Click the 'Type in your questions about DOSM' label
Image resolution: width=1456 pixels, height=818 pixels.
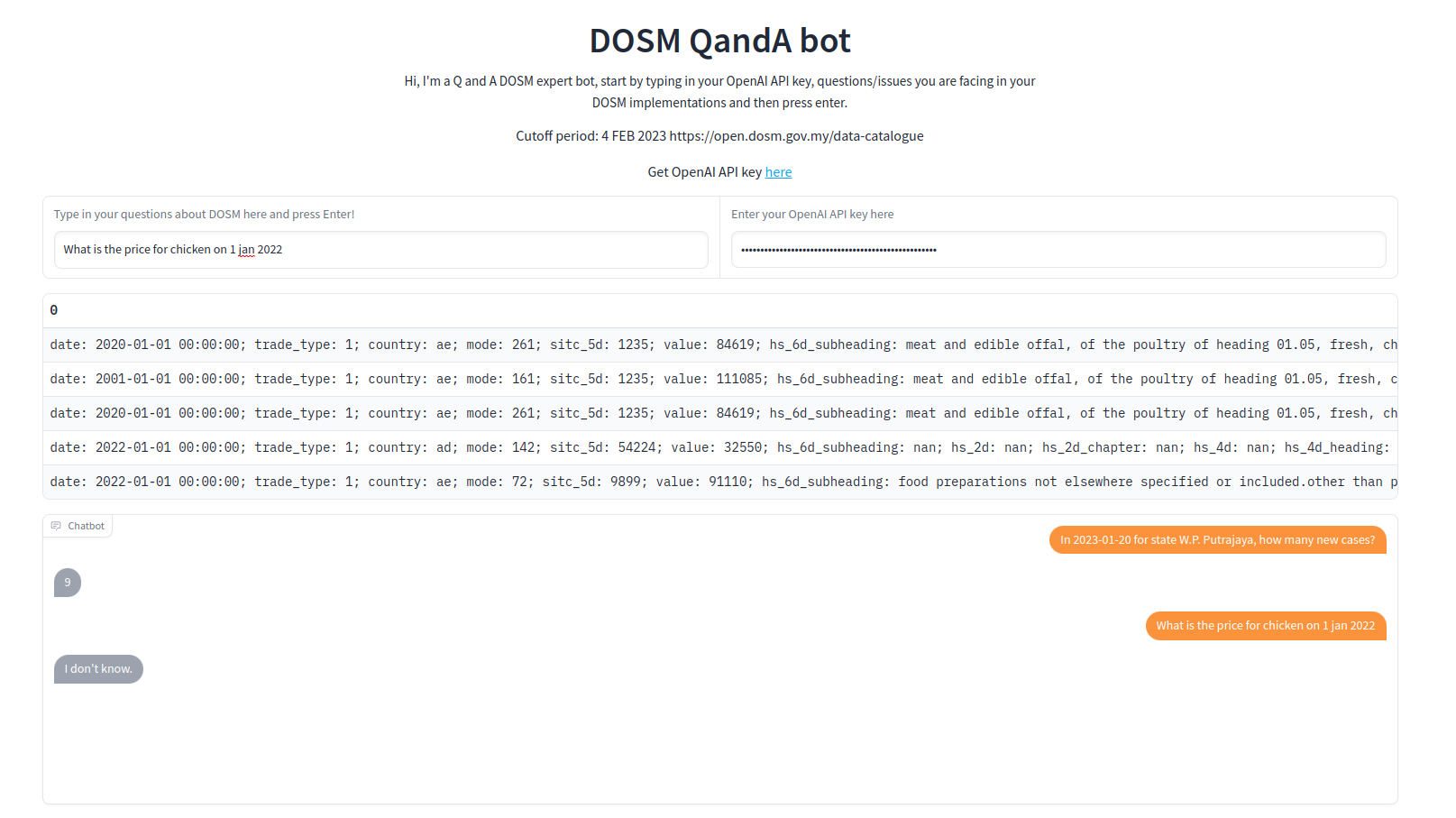click(204, 215)
